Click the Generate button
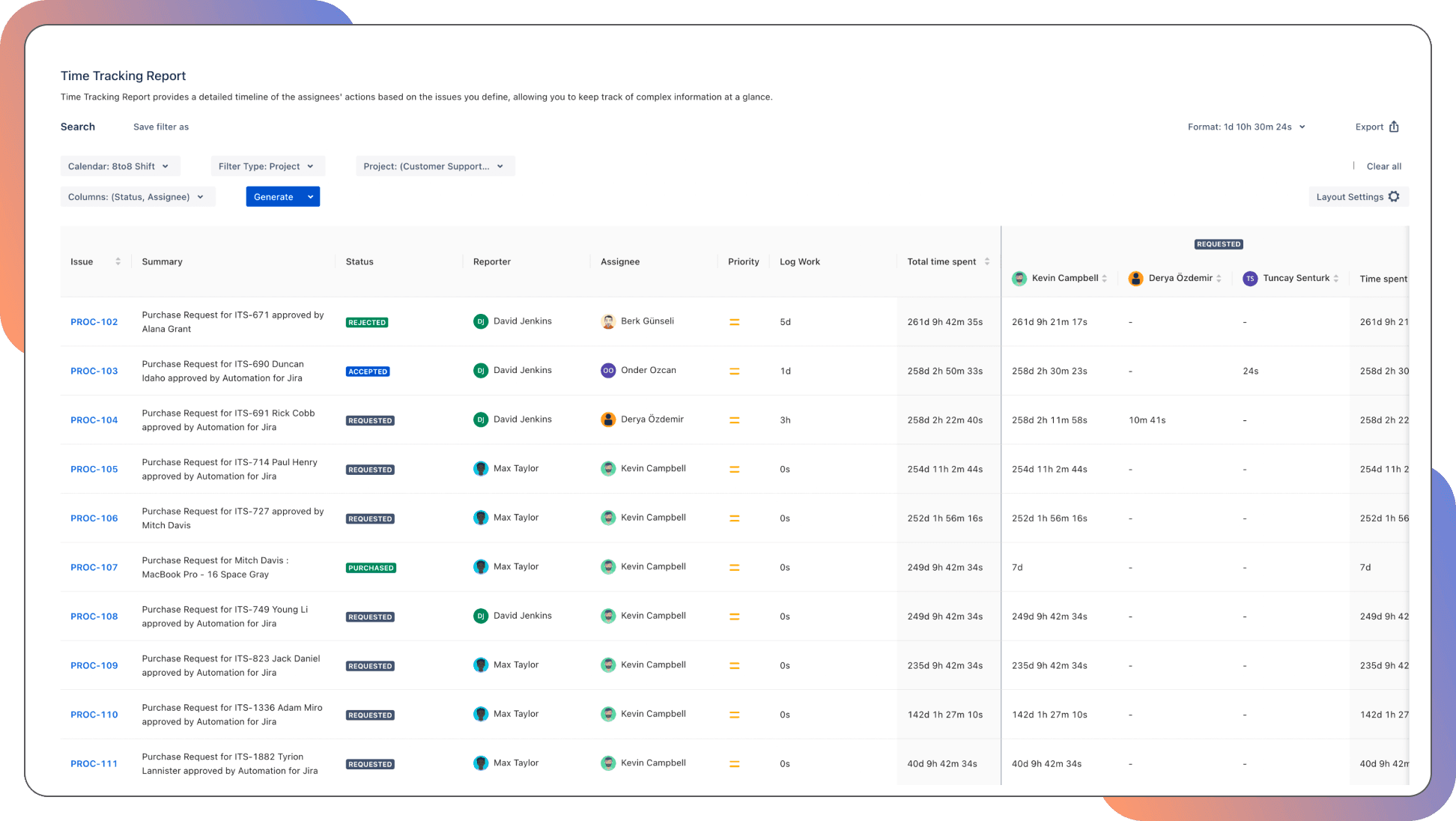Screen dimensions: 1456x821 coord(273,196)
